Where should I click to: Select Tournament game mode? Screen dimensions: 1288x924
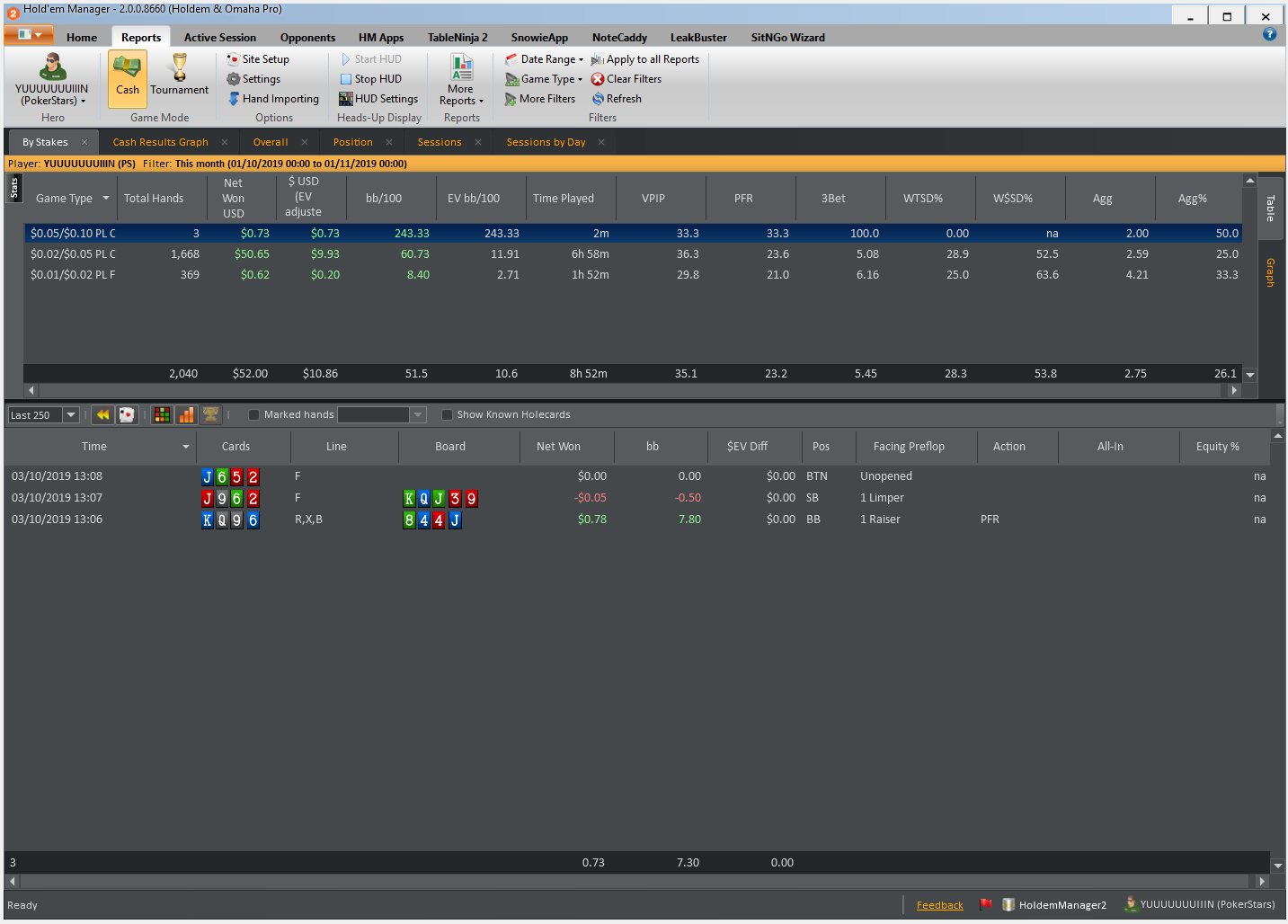(179, 79)
